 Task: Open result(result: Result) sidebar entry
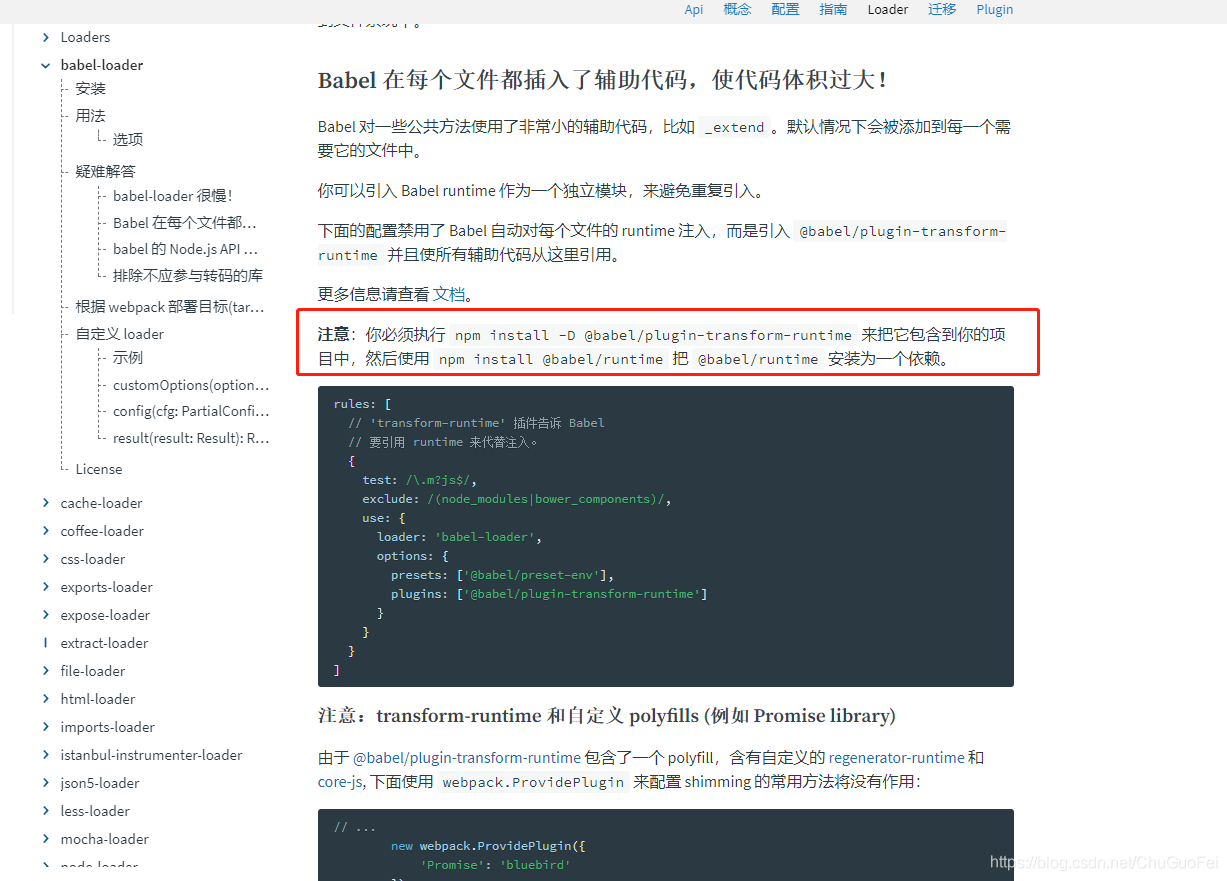[191, 438]
